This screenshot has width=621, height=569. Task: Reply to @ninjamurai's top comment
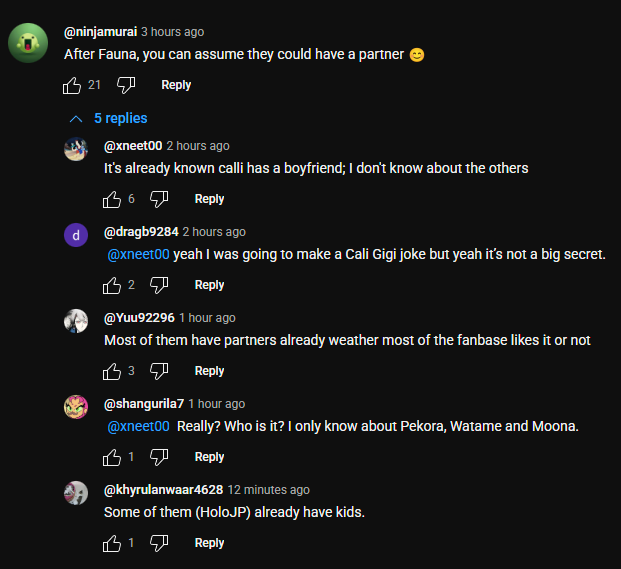[176, 85]
